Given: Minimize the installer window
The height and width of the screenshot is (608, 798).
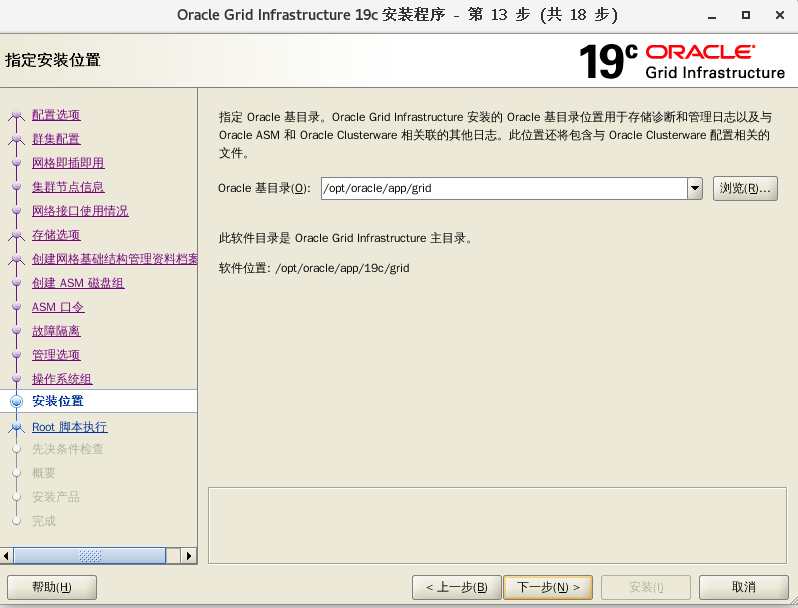Looking at the screenshot, I should (712, 16).
